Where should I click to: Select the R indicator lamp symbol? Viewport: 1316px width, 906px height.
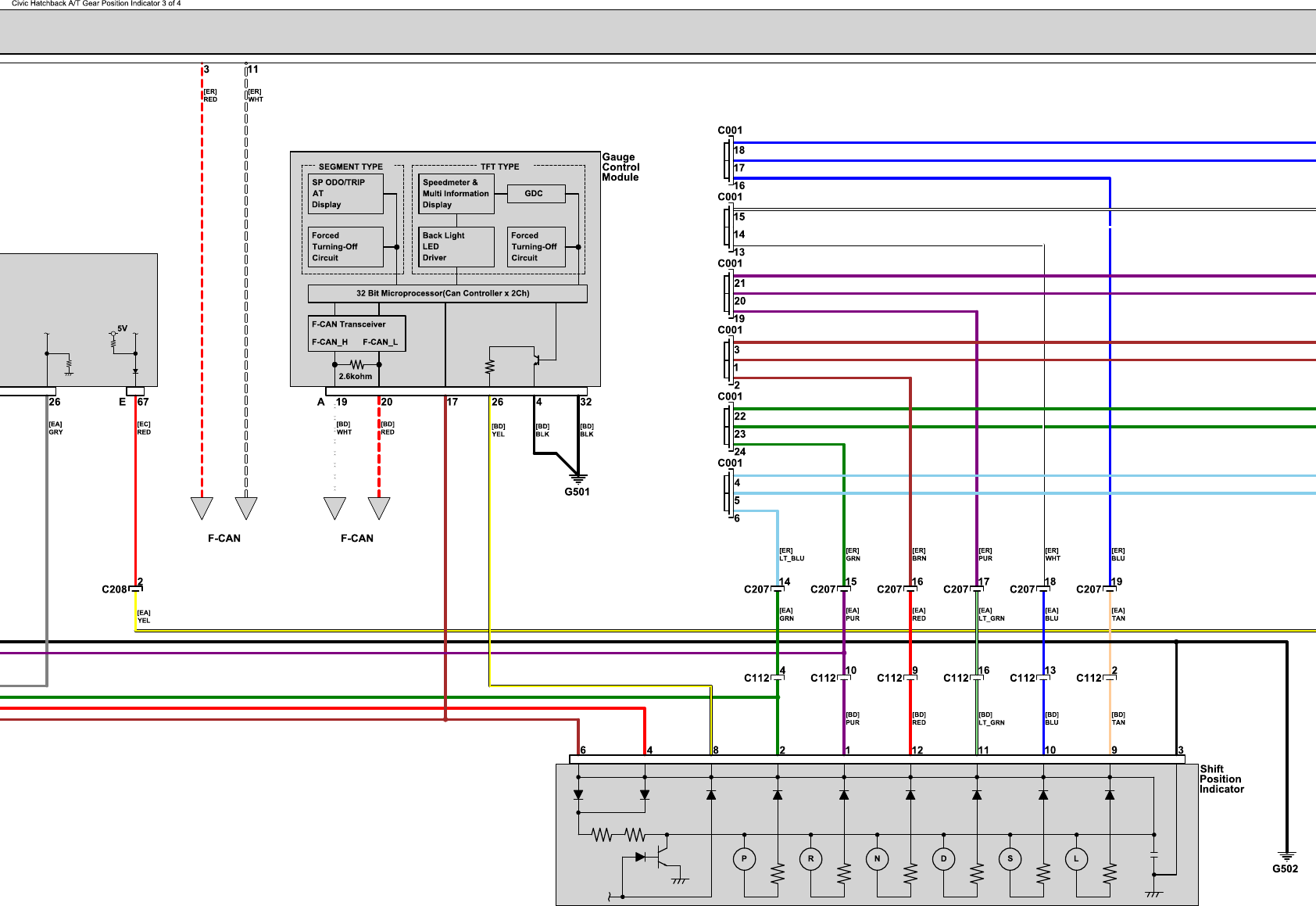tap(810, 859)
